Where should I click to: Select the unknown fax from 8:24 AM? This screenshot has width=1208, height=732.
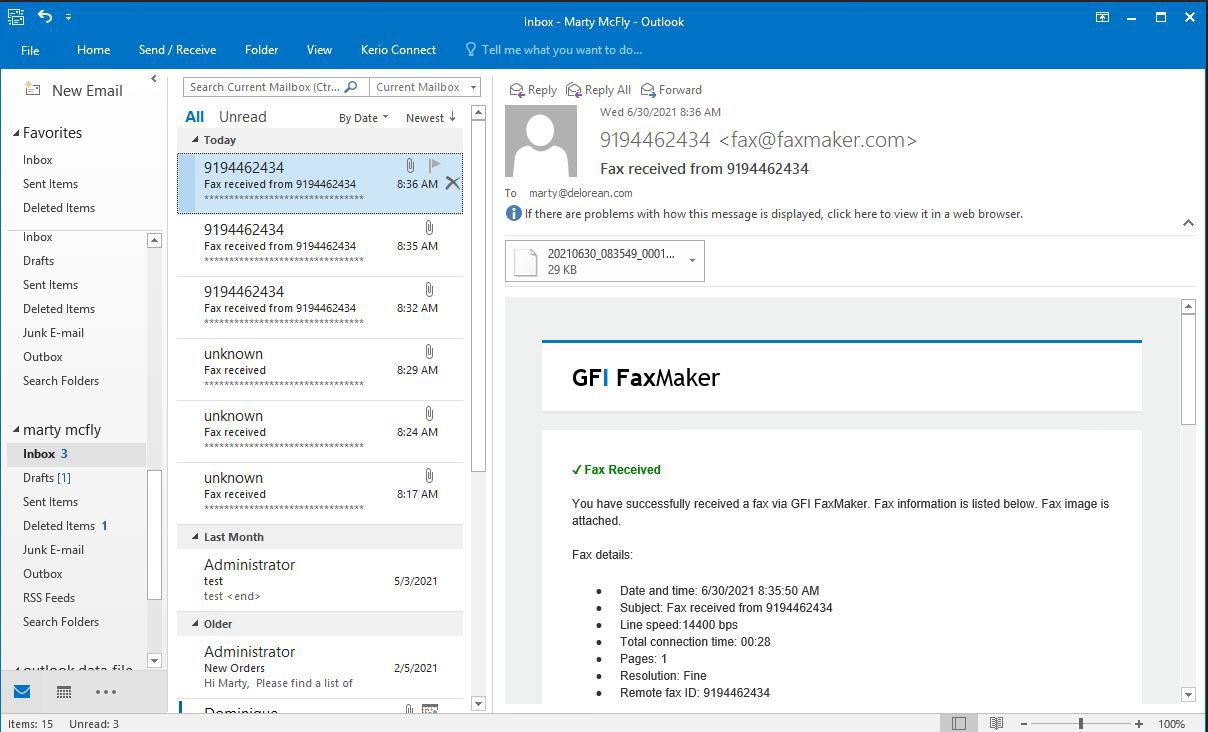[x=320, y=431]
